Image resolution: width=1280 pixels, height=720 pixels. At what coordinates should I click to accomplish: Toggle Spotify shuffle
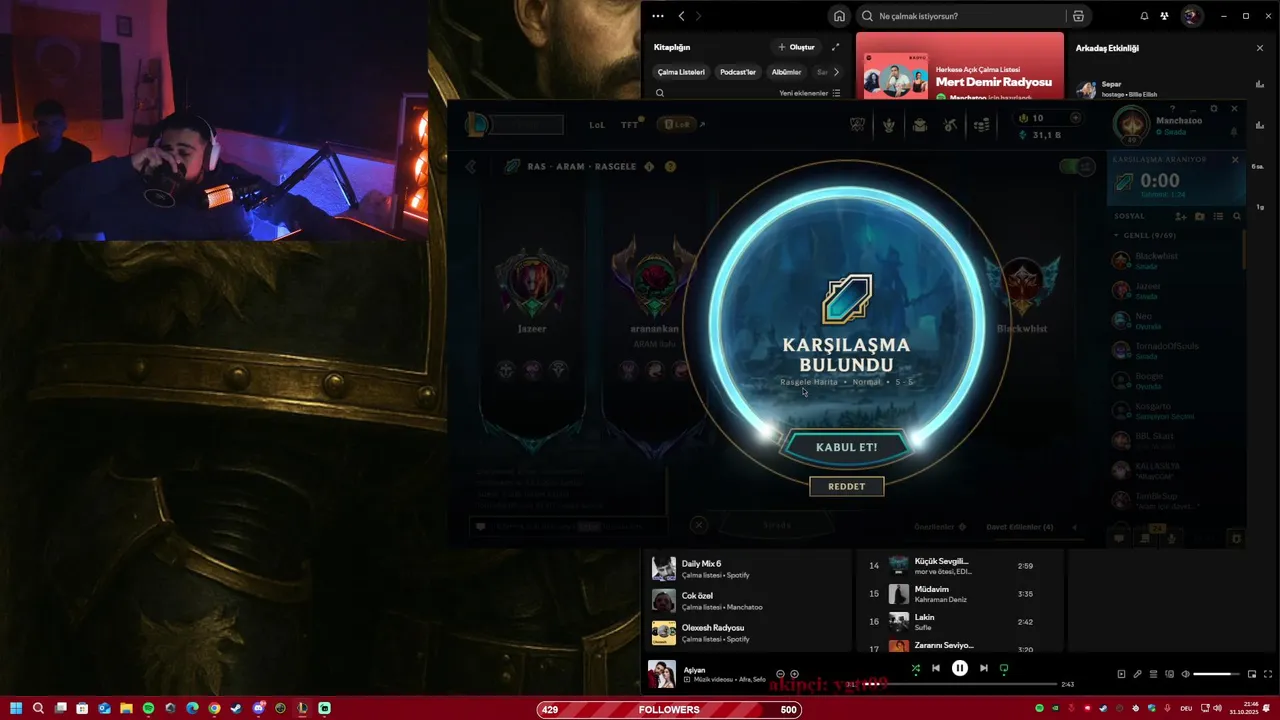[x=915, y=668]
